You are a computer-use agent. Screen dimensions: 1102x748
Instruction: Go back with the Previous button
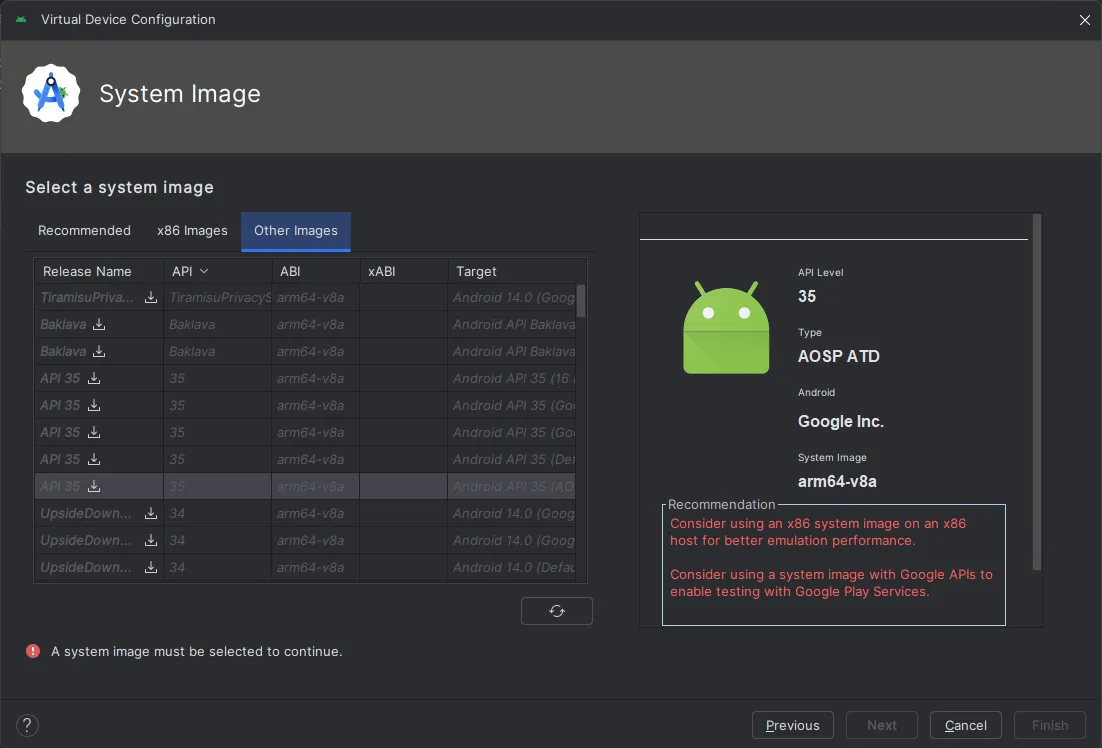pos(792,725)
